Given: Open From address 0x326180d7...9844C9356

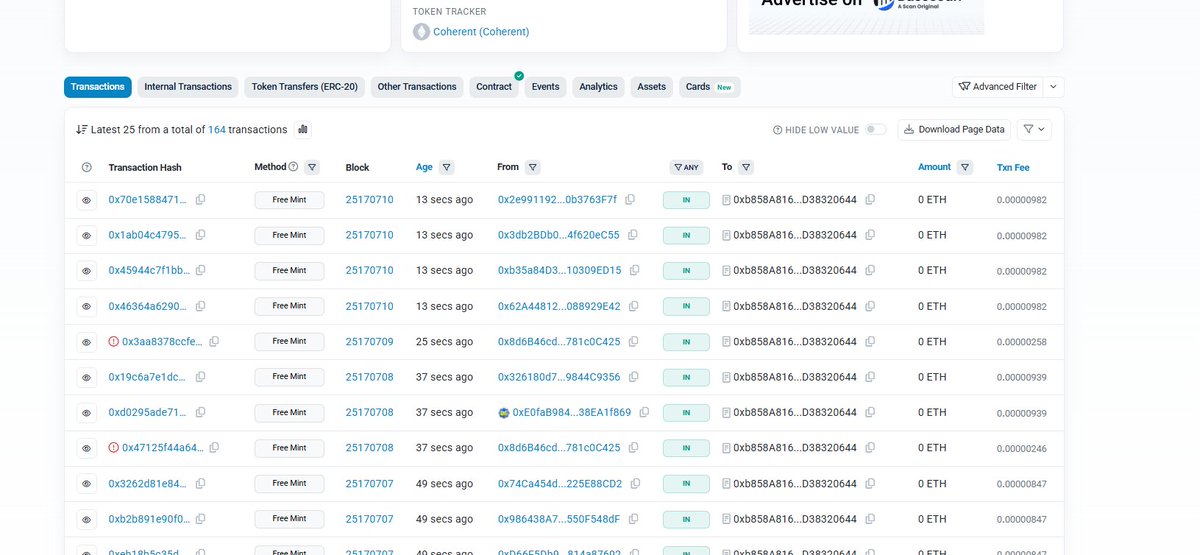Looking at the screenshot, I should point(559,377).
